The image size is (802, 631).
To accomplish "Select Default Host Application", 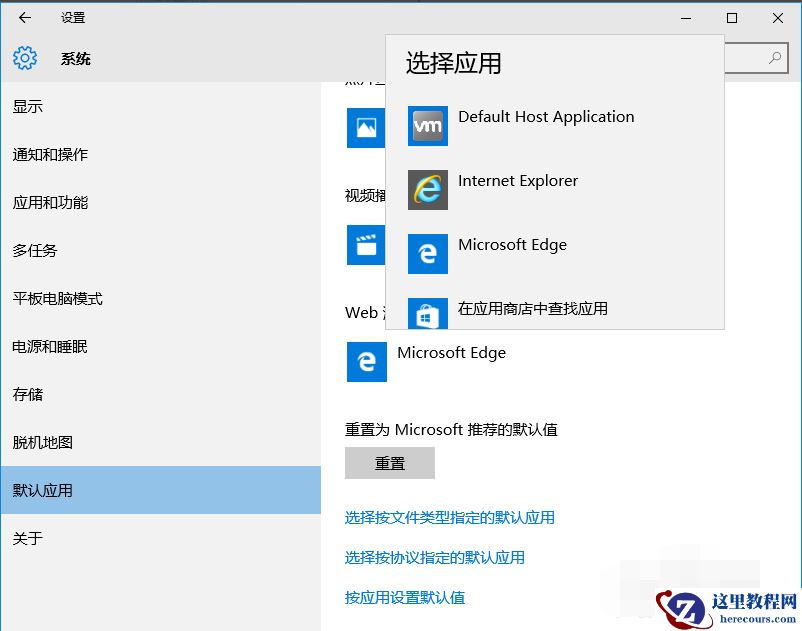I will (545, 116).
